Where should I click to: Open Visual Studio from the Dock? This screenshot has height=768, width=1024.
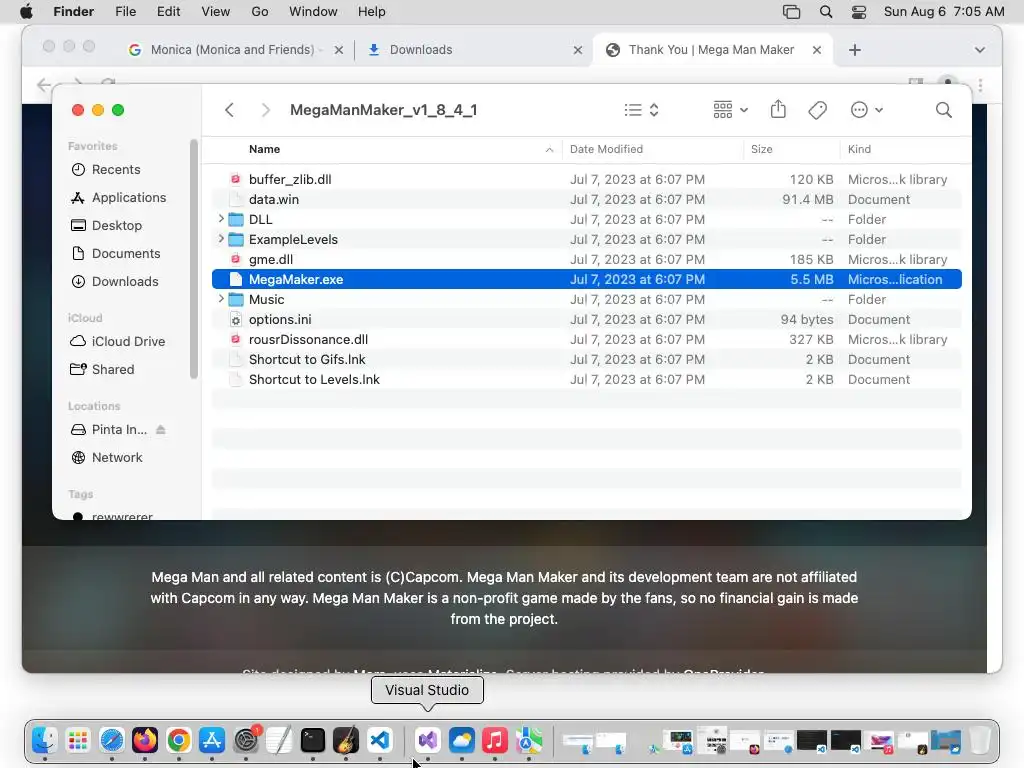coord(428,740)
